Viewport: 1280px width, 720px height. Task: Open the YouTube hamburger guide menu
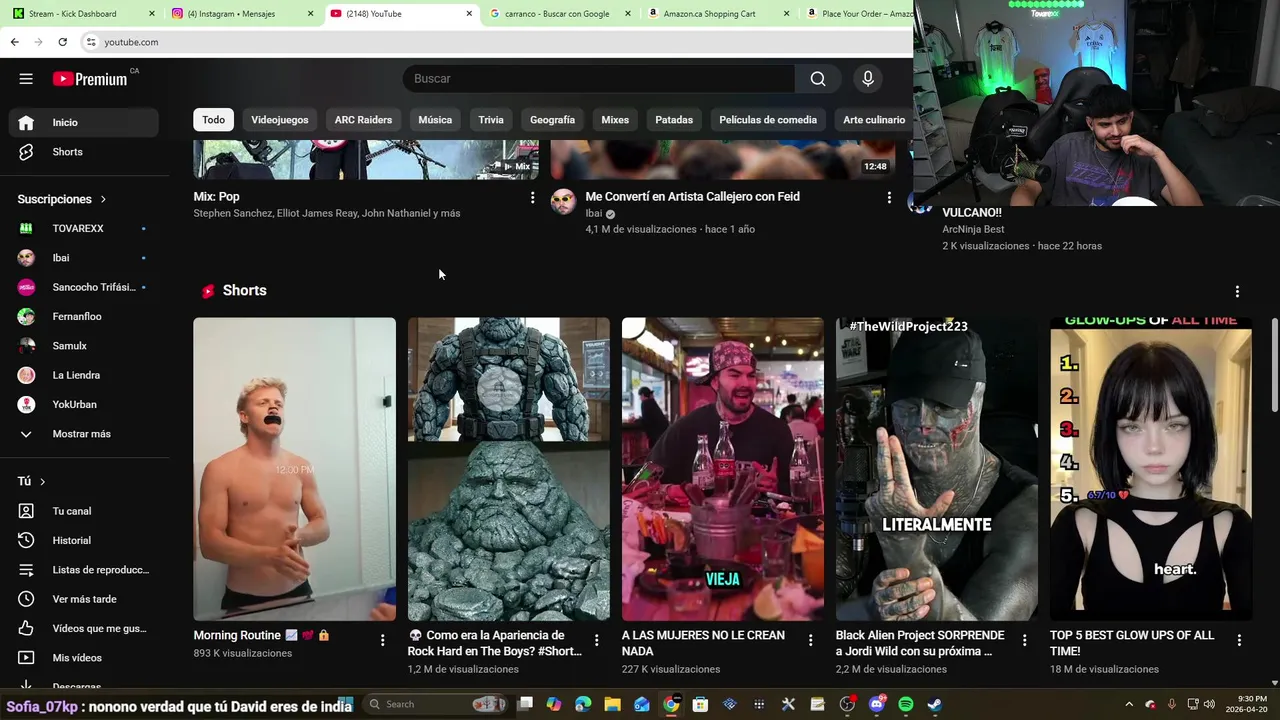click(26, 79)
